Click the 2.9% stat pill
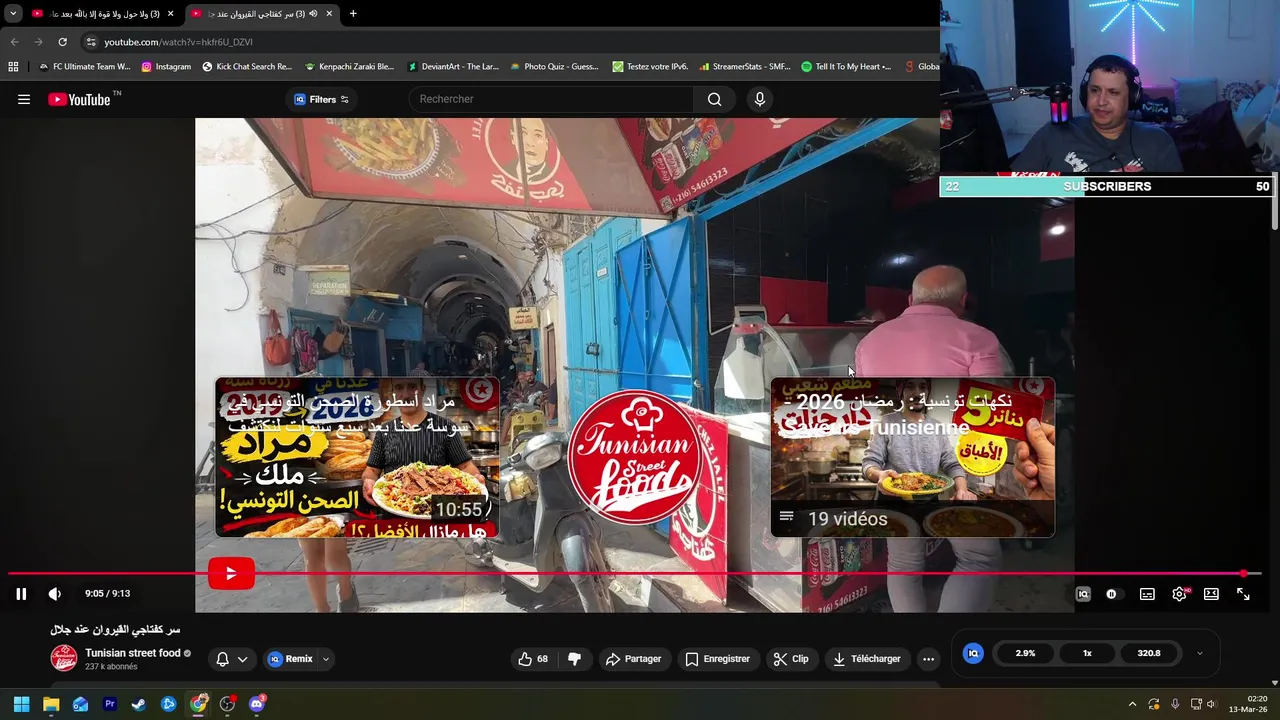Viewport: 1280px width, 720px height. [1025, 653]
